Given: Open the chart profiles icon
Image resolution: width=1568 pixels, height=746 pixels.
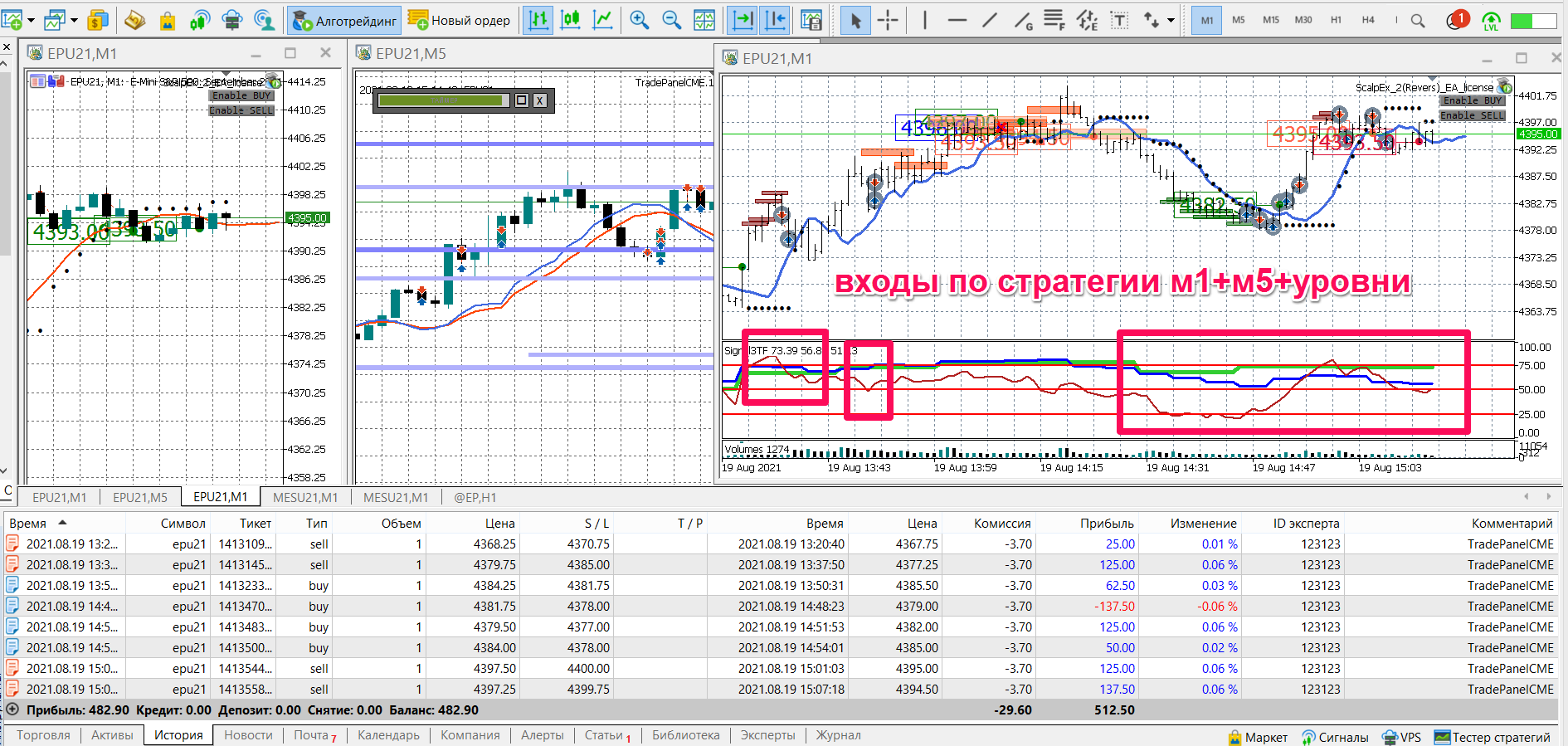Looking at the screenshot, I should tap(55, 20).
